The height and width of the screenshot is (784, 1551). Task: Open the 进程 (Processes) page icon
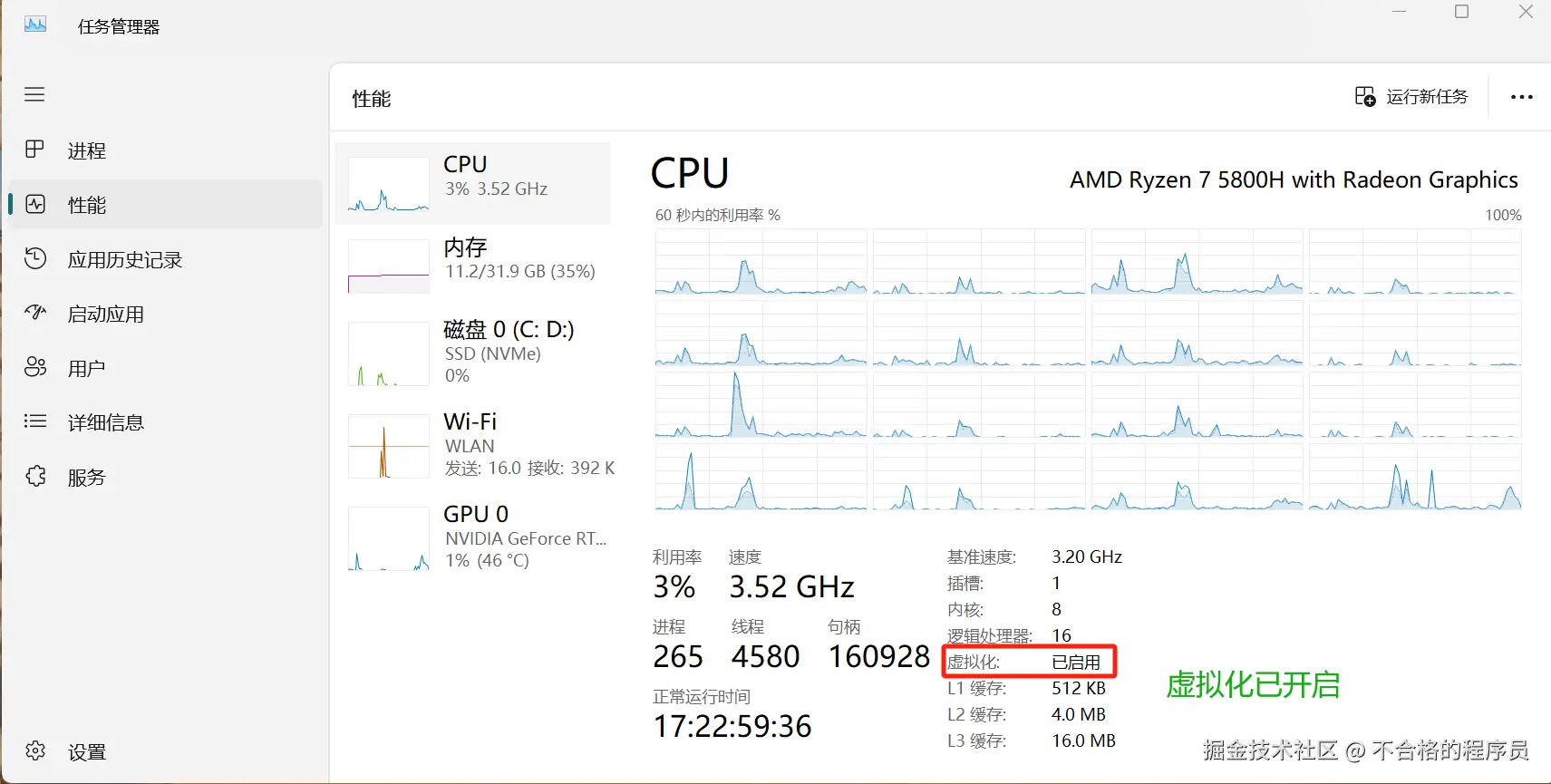point(34,150)
